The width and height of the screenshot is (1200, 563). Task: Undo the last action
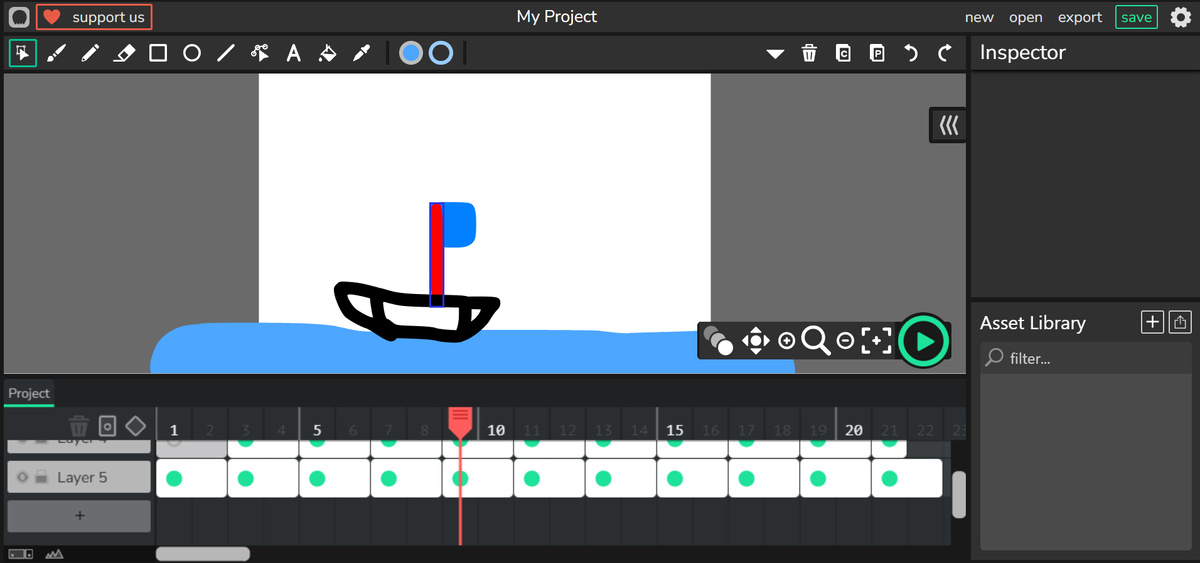click(911, 53)
